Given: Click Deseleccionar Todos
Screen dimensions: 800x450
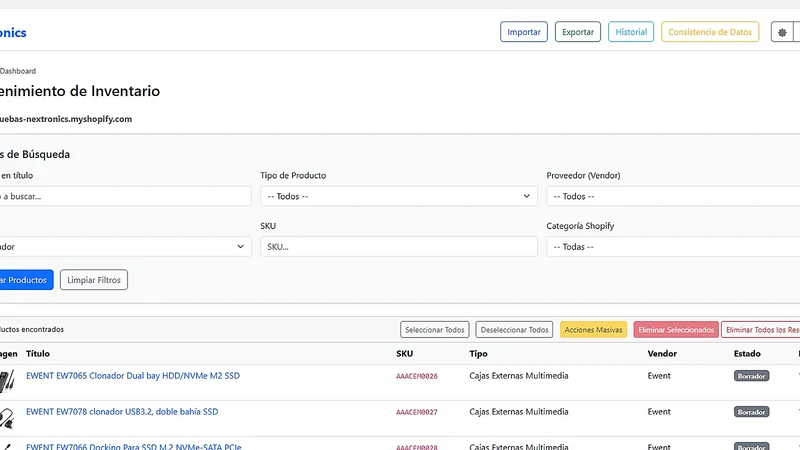Looking at the screenshot, I should (514, 330).
